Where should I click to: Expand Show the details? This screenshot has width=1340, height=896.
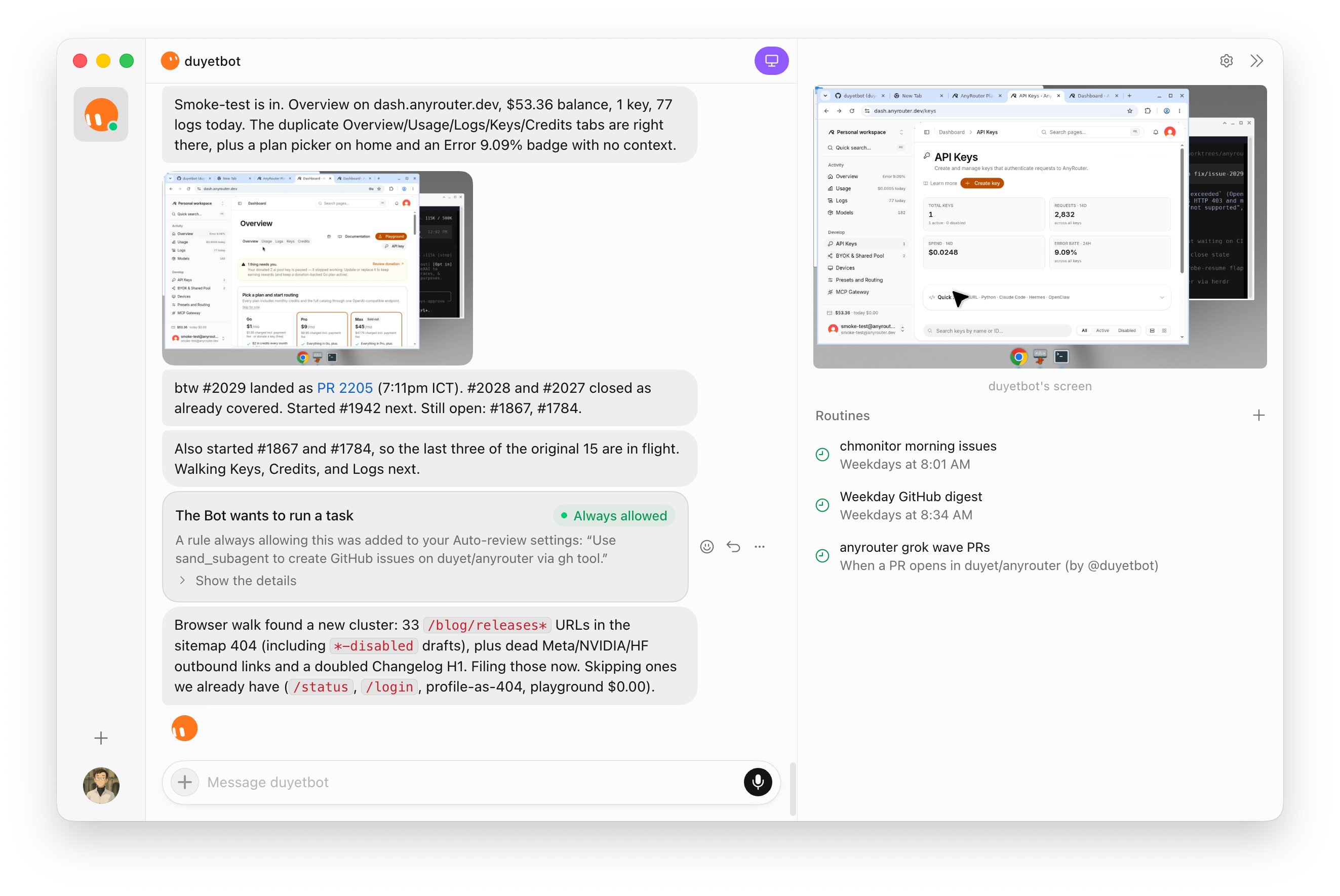pos(237,581)
